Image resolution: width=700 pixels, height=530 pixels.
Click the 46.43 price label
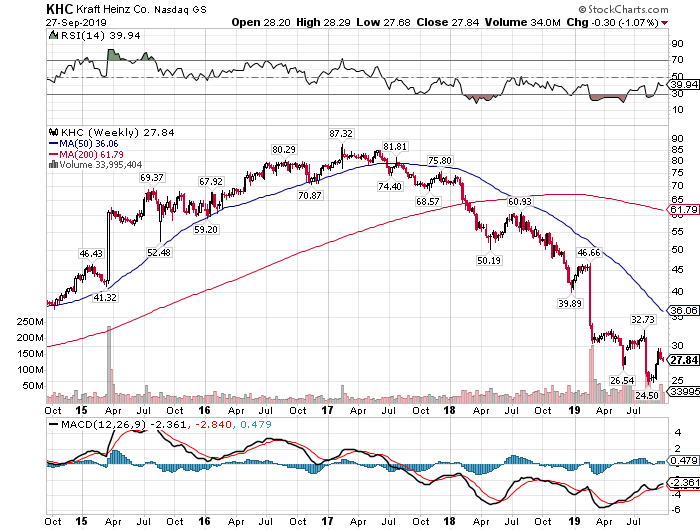[x=91, y=254]
